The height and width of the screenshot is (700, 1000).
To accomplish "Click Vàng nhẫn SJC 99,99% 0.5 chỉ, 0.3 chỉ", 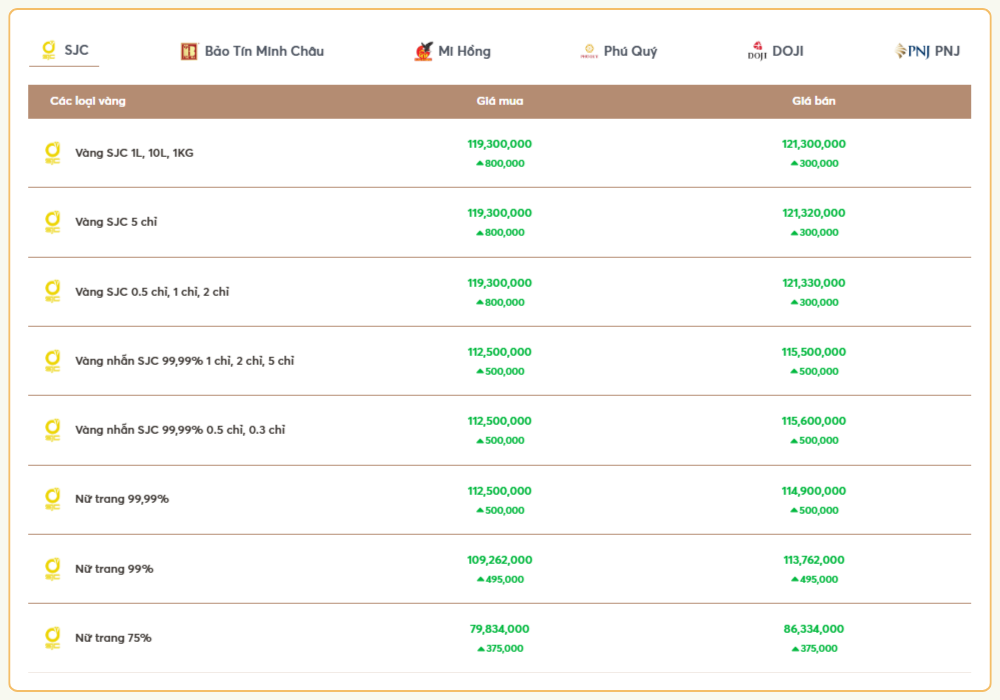I will tap(180, 430).
